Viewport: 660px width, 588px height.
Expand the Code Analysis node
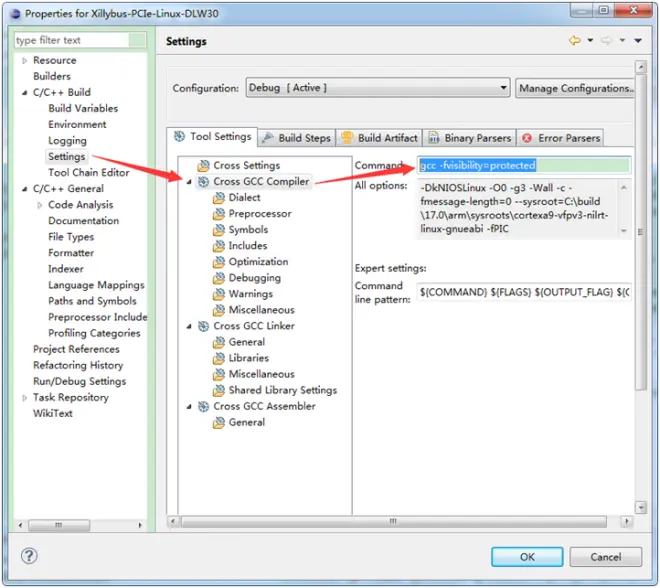point(40,205)
